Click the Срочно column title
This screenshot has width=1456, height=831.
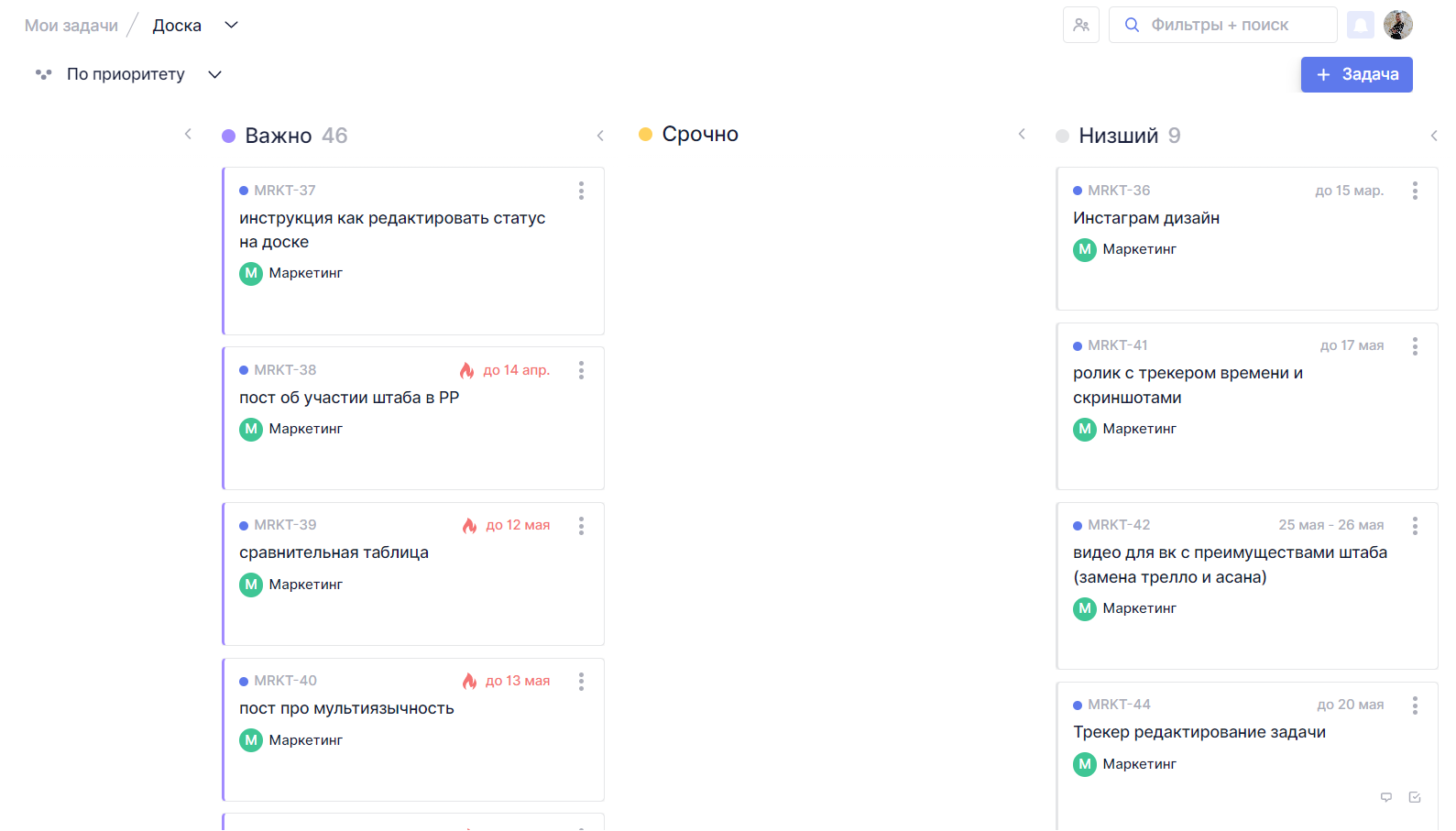700,134
